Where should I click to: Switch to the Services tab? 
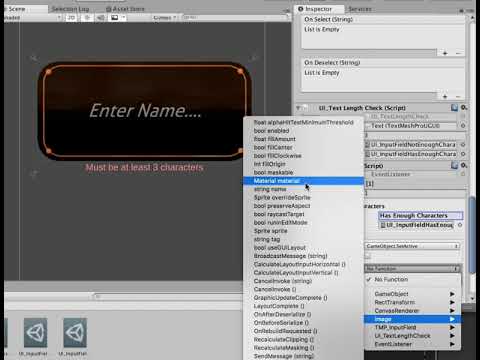[x=360, y=9]
